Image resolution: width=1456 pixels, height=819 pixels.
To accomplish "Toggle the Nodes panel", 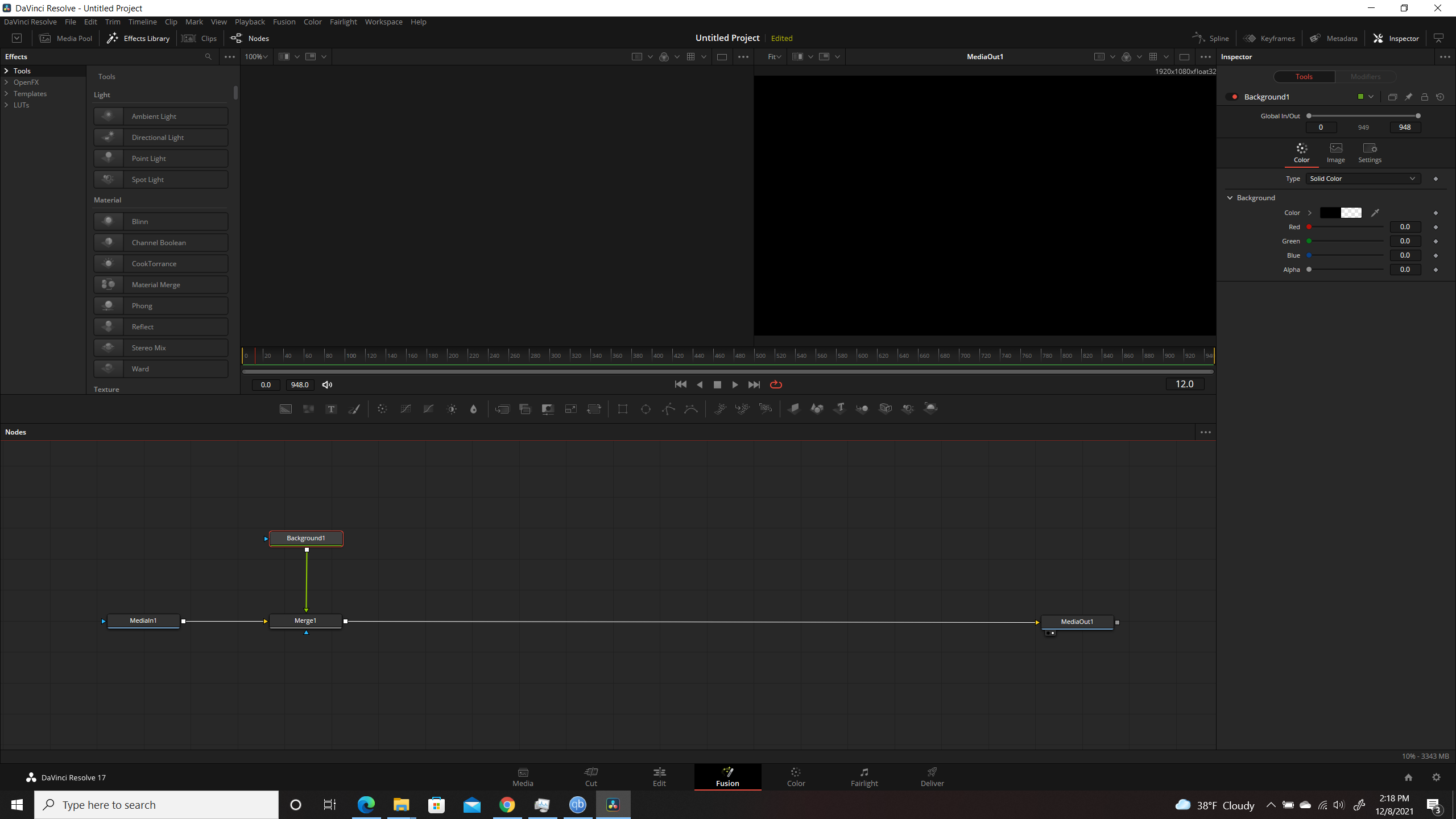I will point(250,38).
